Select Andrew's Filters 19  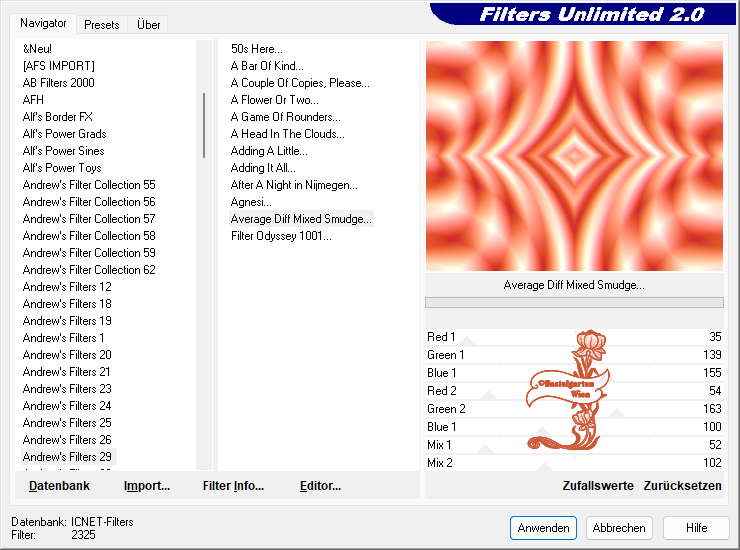[67, 321]
